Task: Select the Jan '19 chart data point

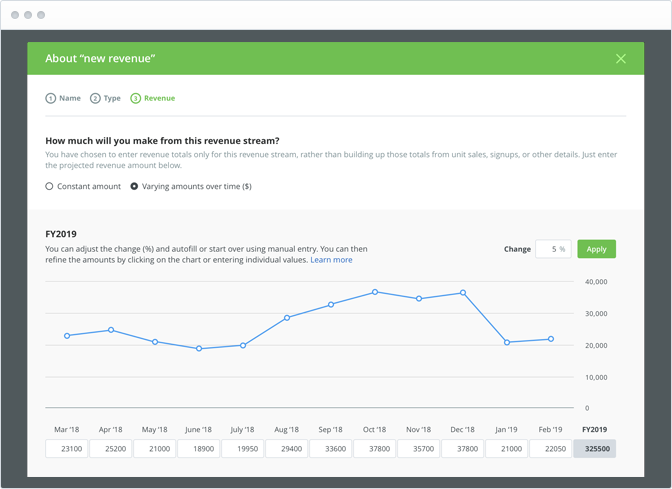Action: pos(507,342)
